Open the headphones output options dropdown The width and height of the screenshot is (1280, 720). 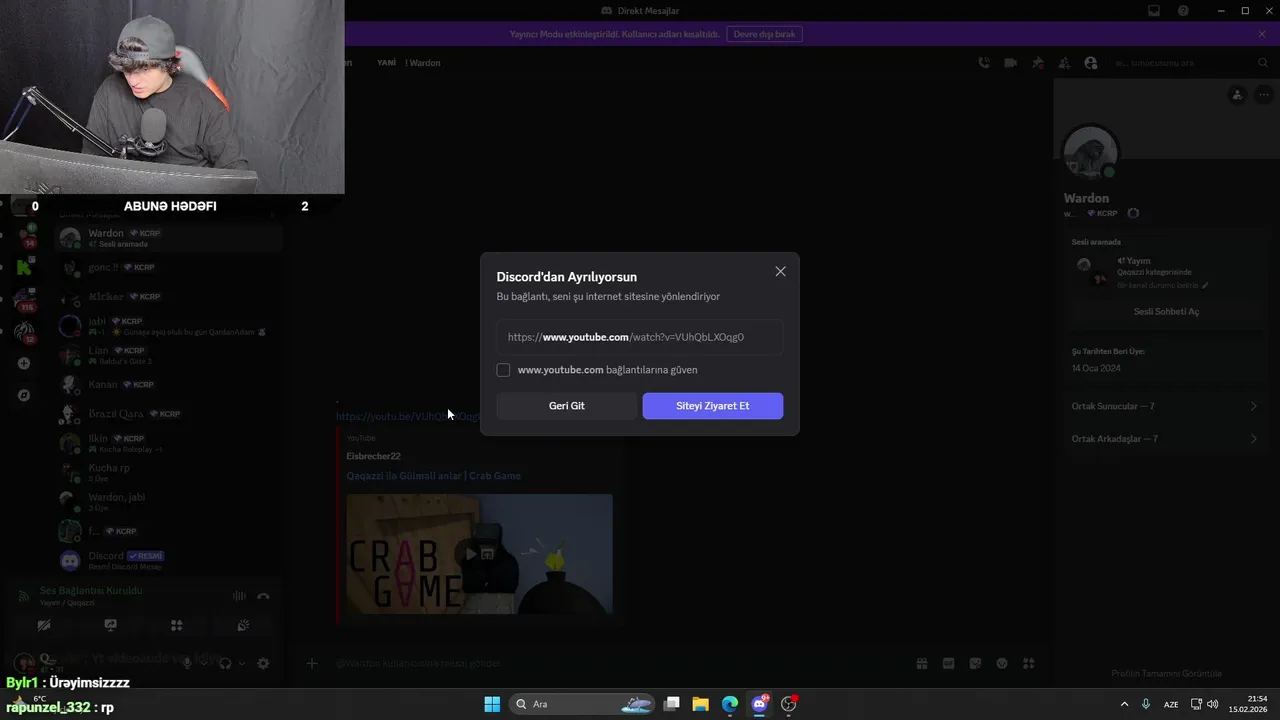coord(241,663)
